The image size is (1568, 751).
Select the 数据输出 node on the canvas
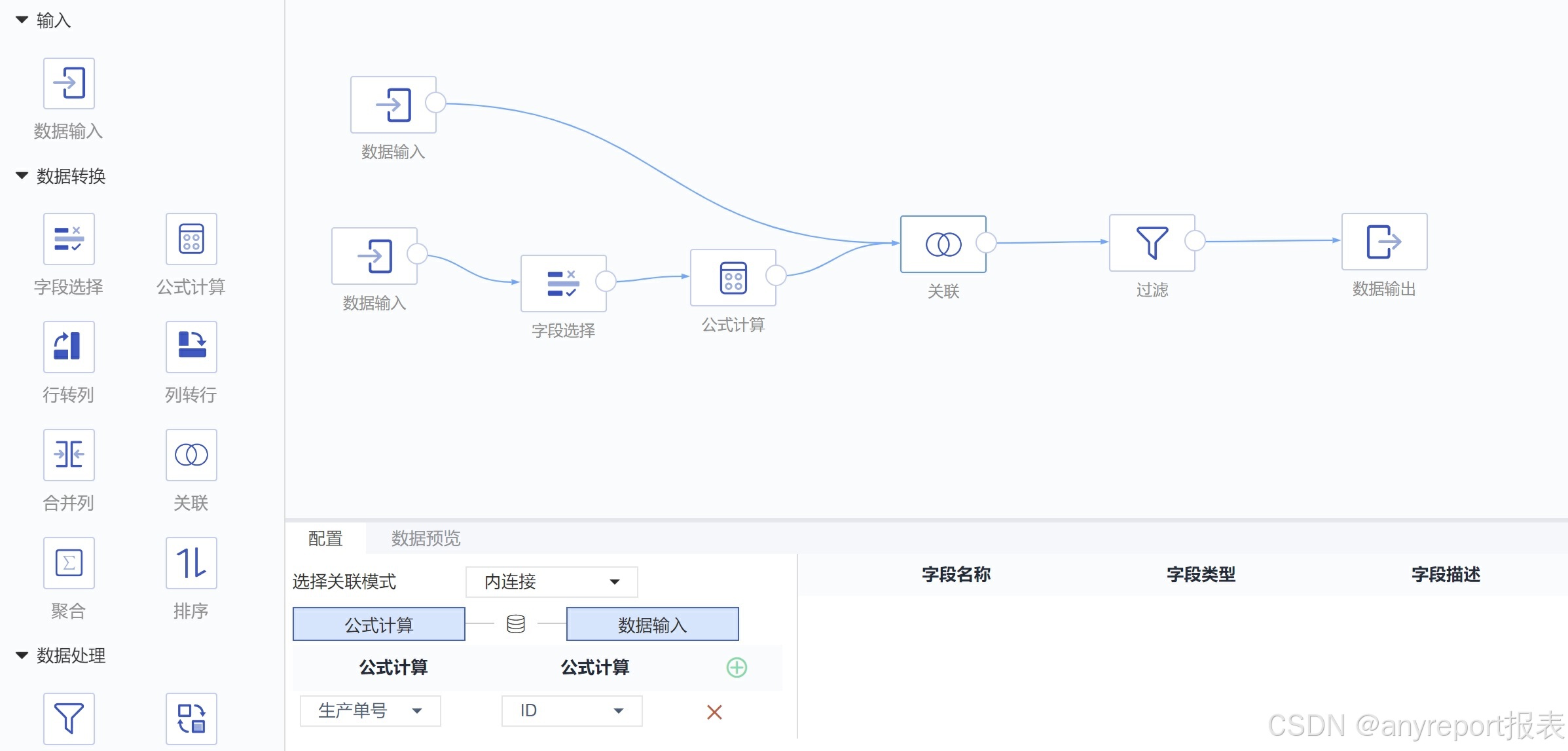click(x=1384, y=242)
